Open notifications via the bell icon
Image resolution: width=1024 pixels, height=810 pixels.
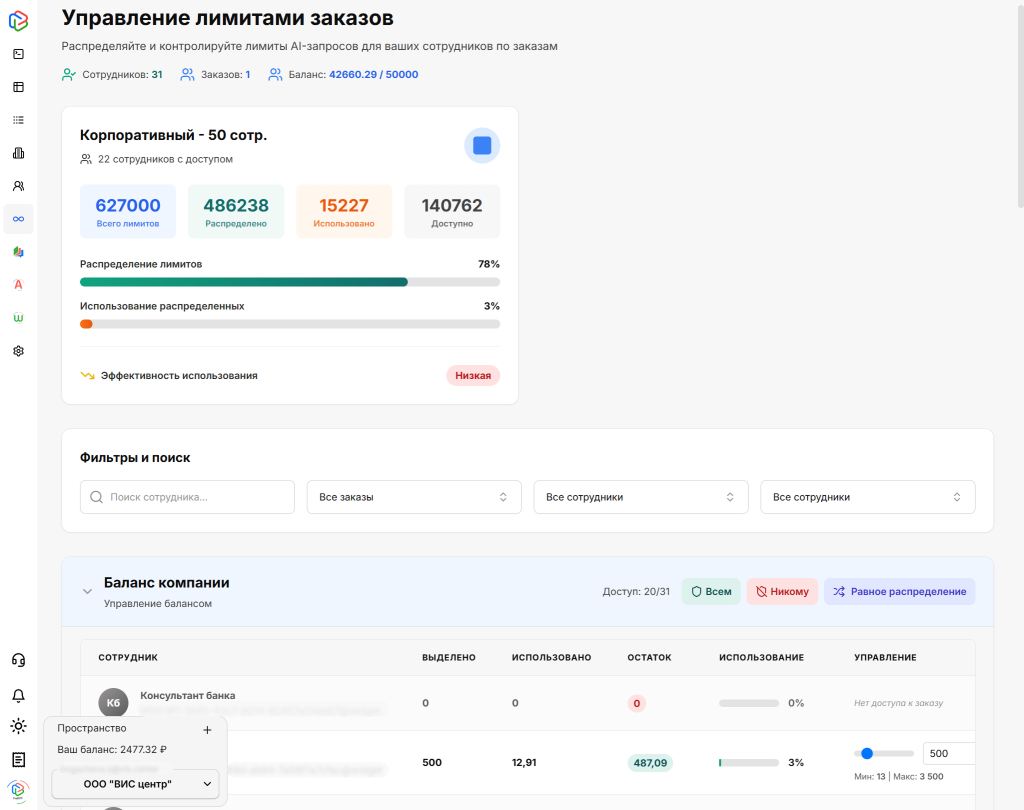pyautogui.click(x=18, y=695)
